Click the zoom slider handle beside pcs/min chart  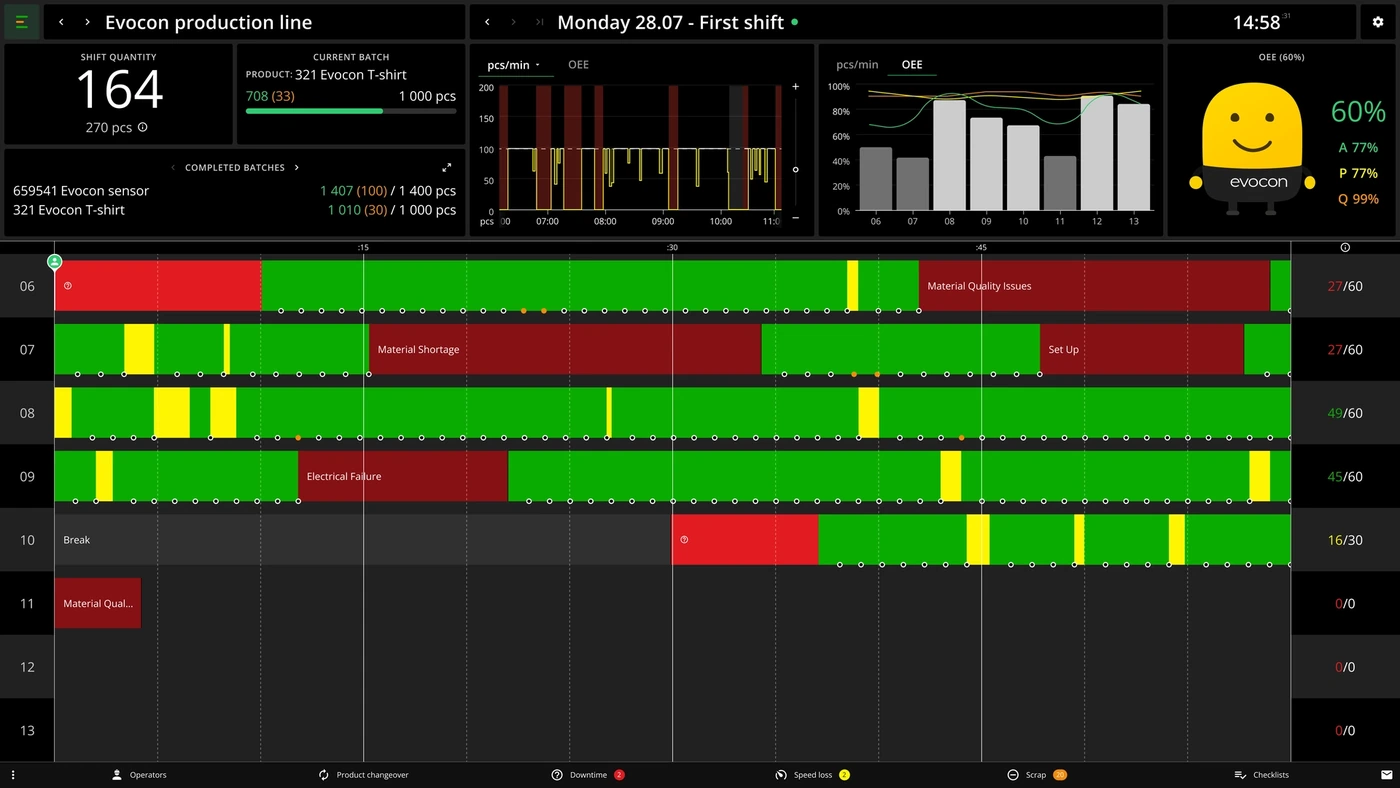click(x=796, y=169)
